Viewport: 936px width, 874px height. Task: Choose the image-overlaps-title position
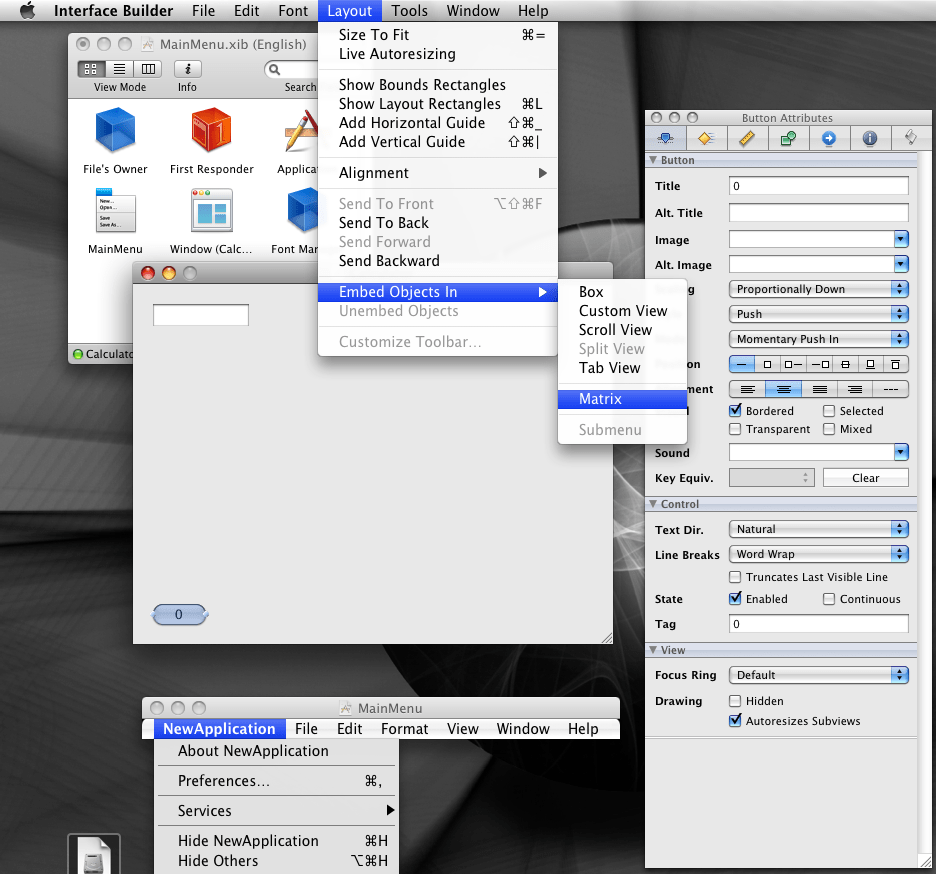(845, 364)
